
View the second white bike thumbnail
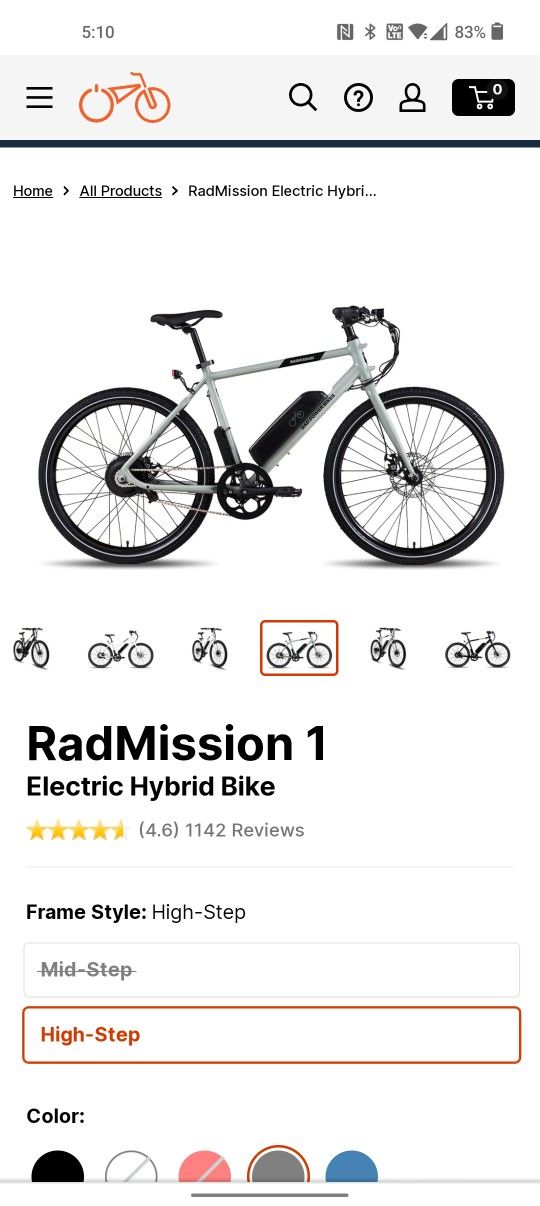tap(120, 648)
